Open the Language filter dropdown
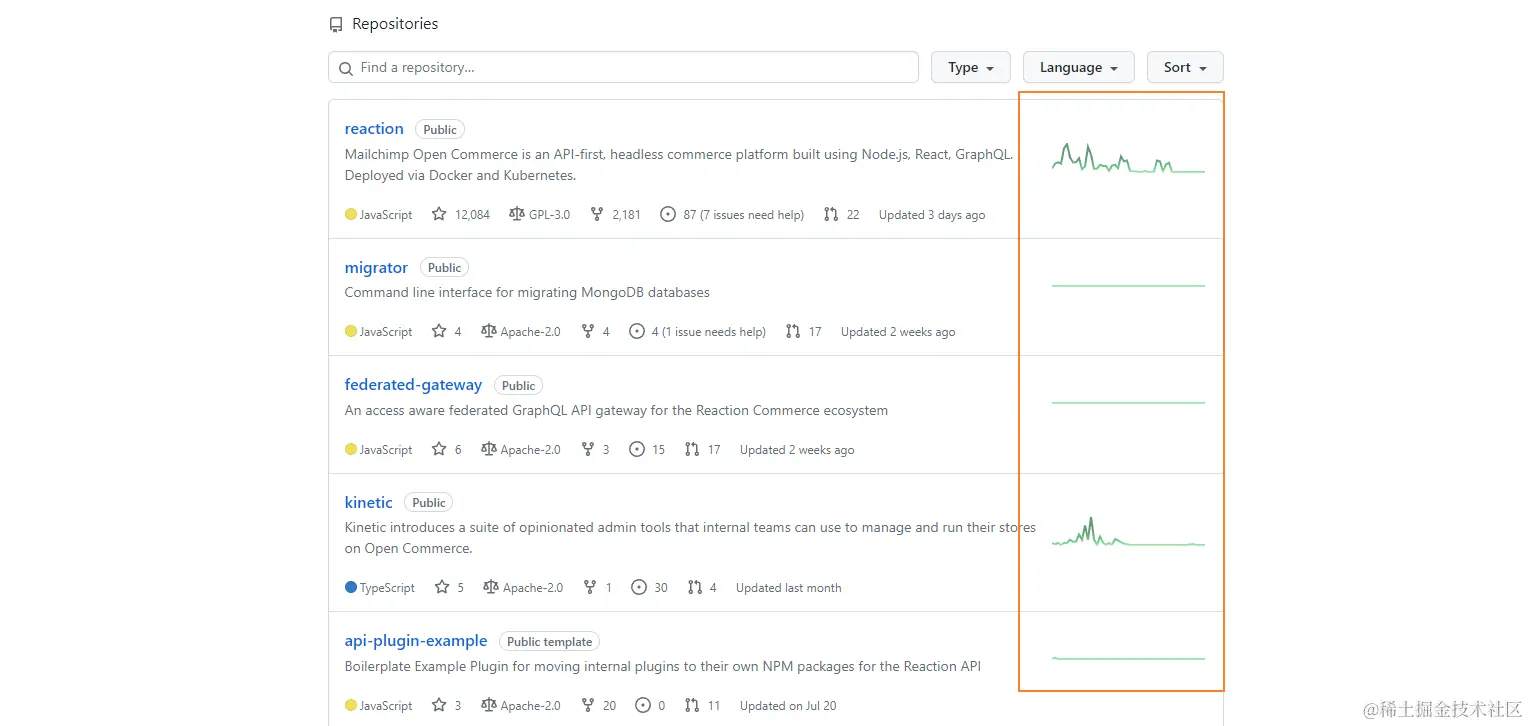1529x726 pixels. point(1078,67)
